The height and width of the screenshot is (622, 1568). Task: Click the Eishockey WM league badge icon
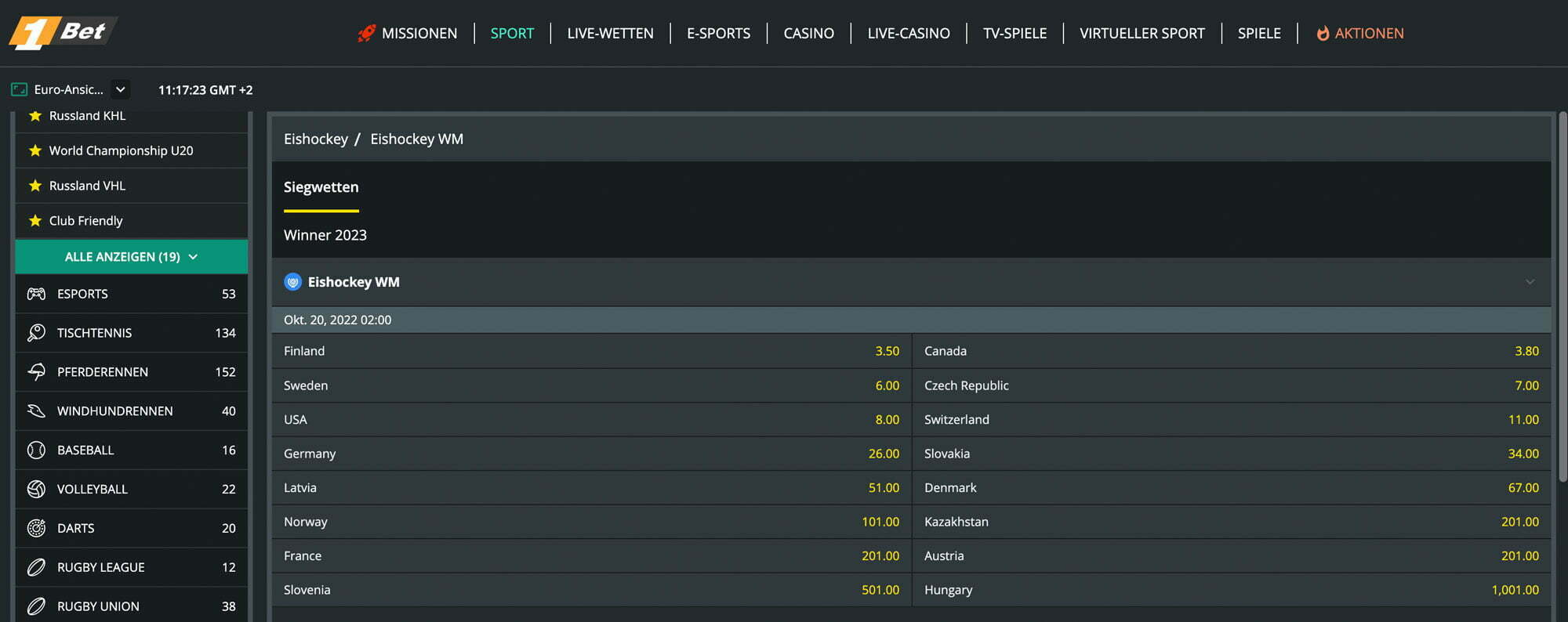point(292,282)
